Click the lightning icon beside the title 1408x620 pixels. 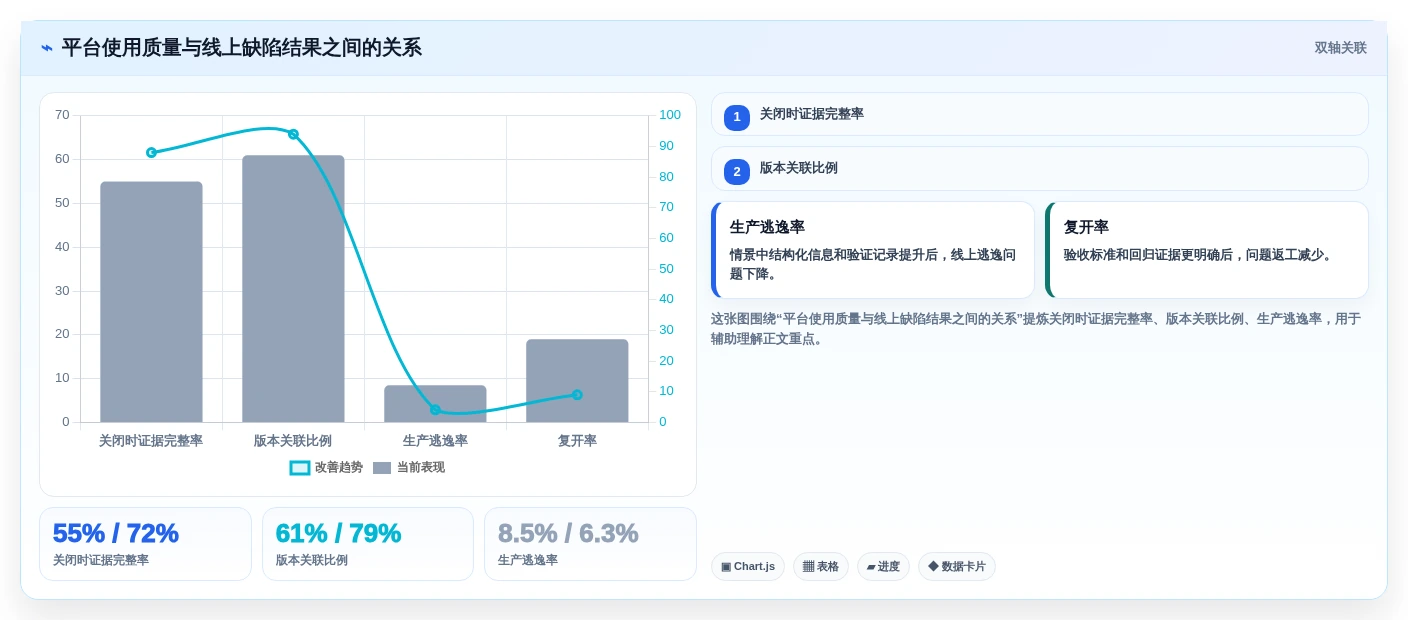point(47,48)
